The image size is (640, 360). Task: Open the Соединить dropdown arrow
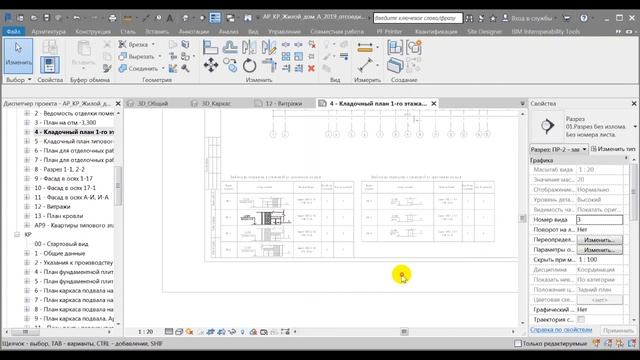click(x=163, y=68)
